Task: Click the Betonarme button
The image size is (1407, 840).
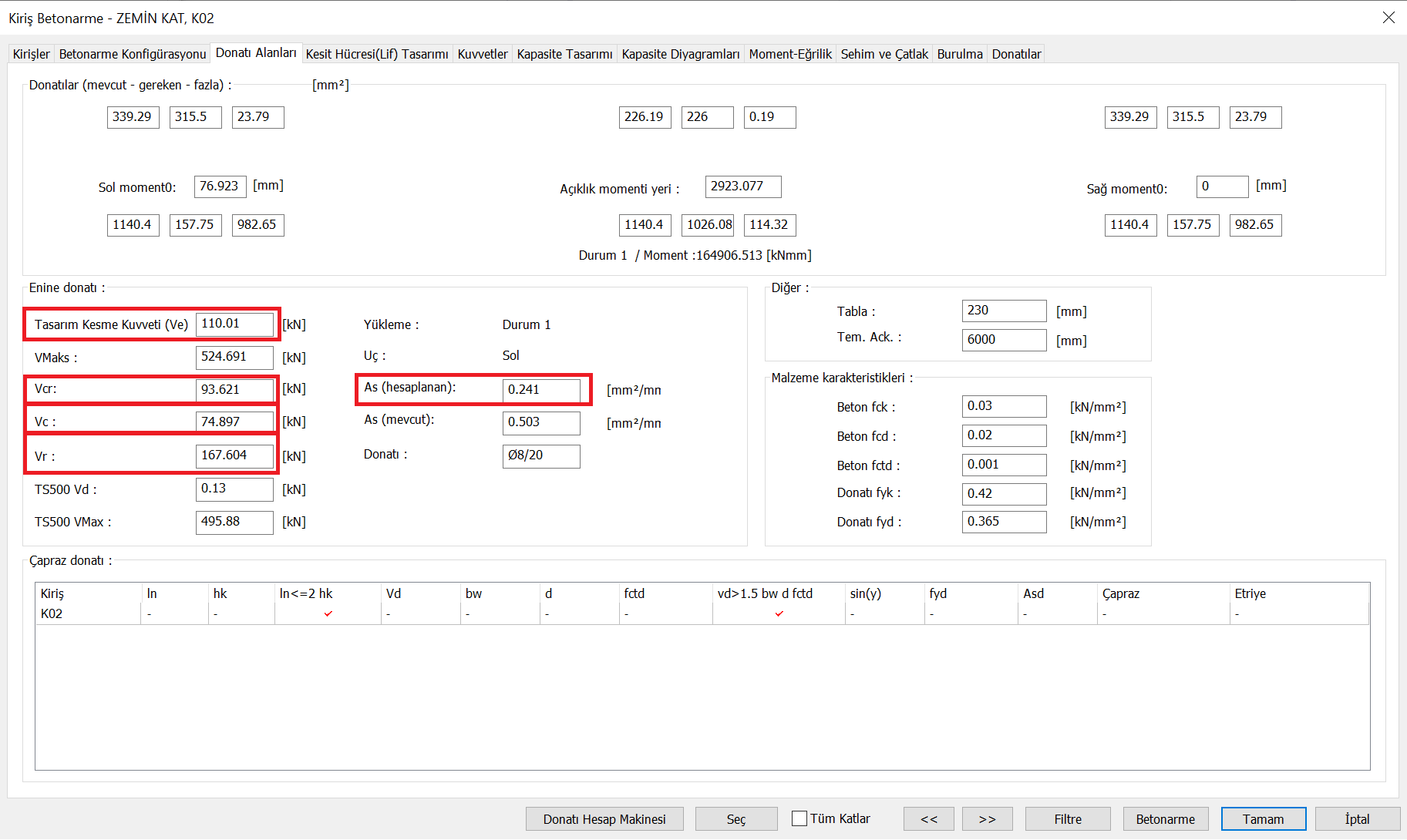Action: tap(1165, 819)
